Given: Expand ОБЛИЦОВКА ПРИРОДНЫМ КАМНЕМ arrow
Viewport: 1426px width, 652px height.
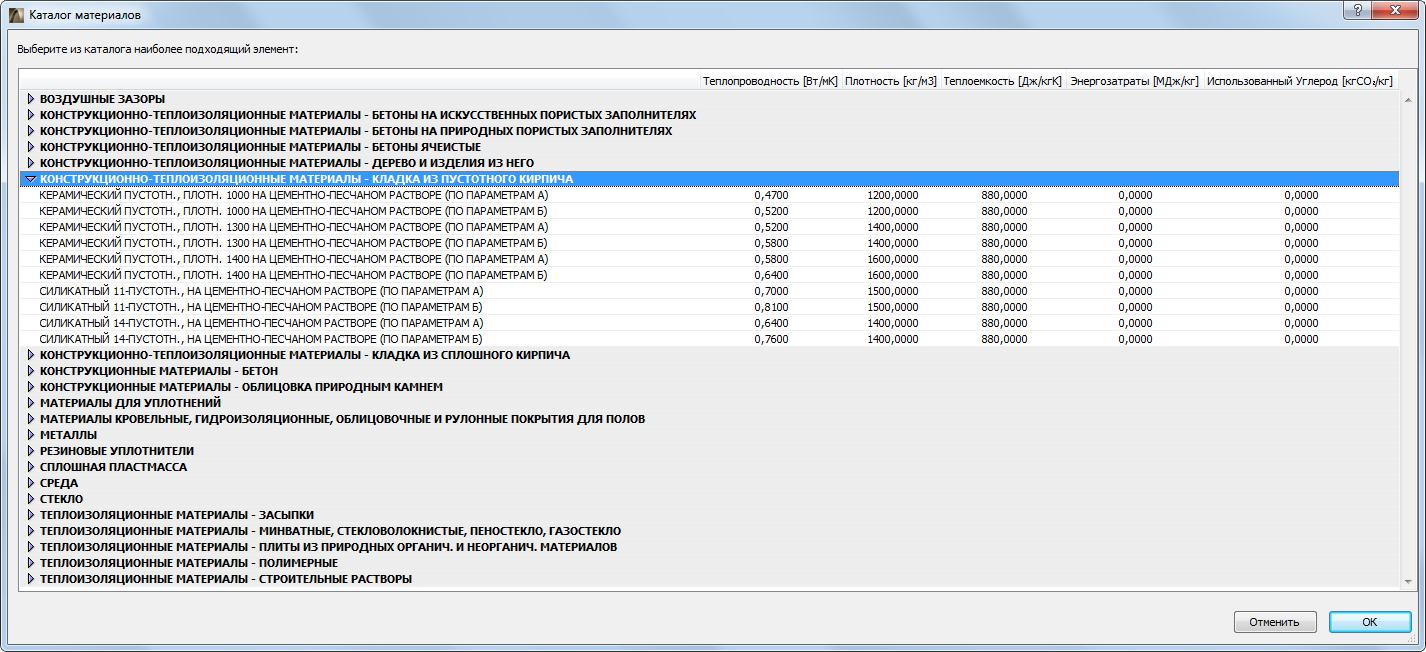Looking at the screenshot, I should pos(31,387).
